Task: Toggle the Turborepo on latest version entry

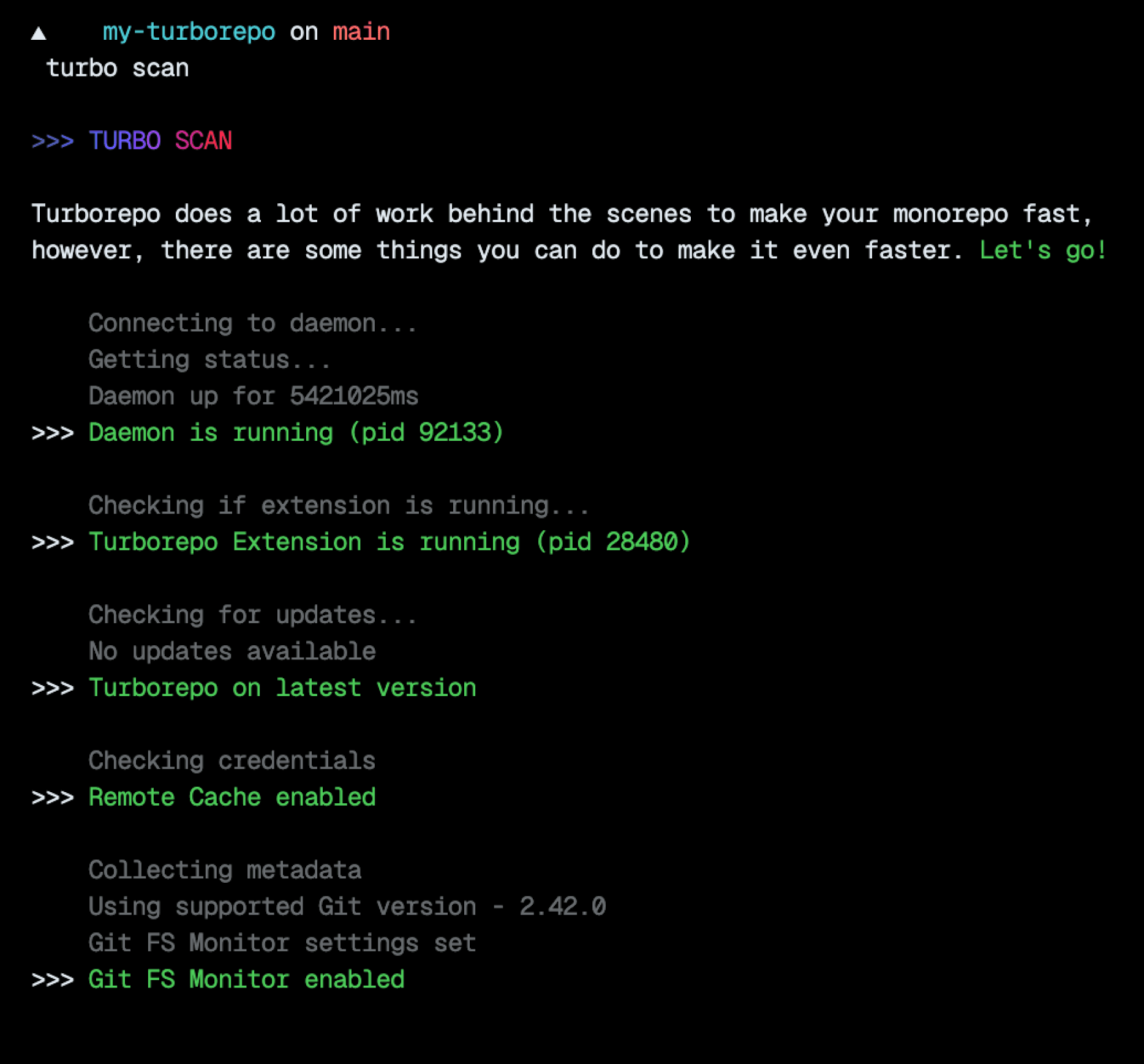Action: 282,687
